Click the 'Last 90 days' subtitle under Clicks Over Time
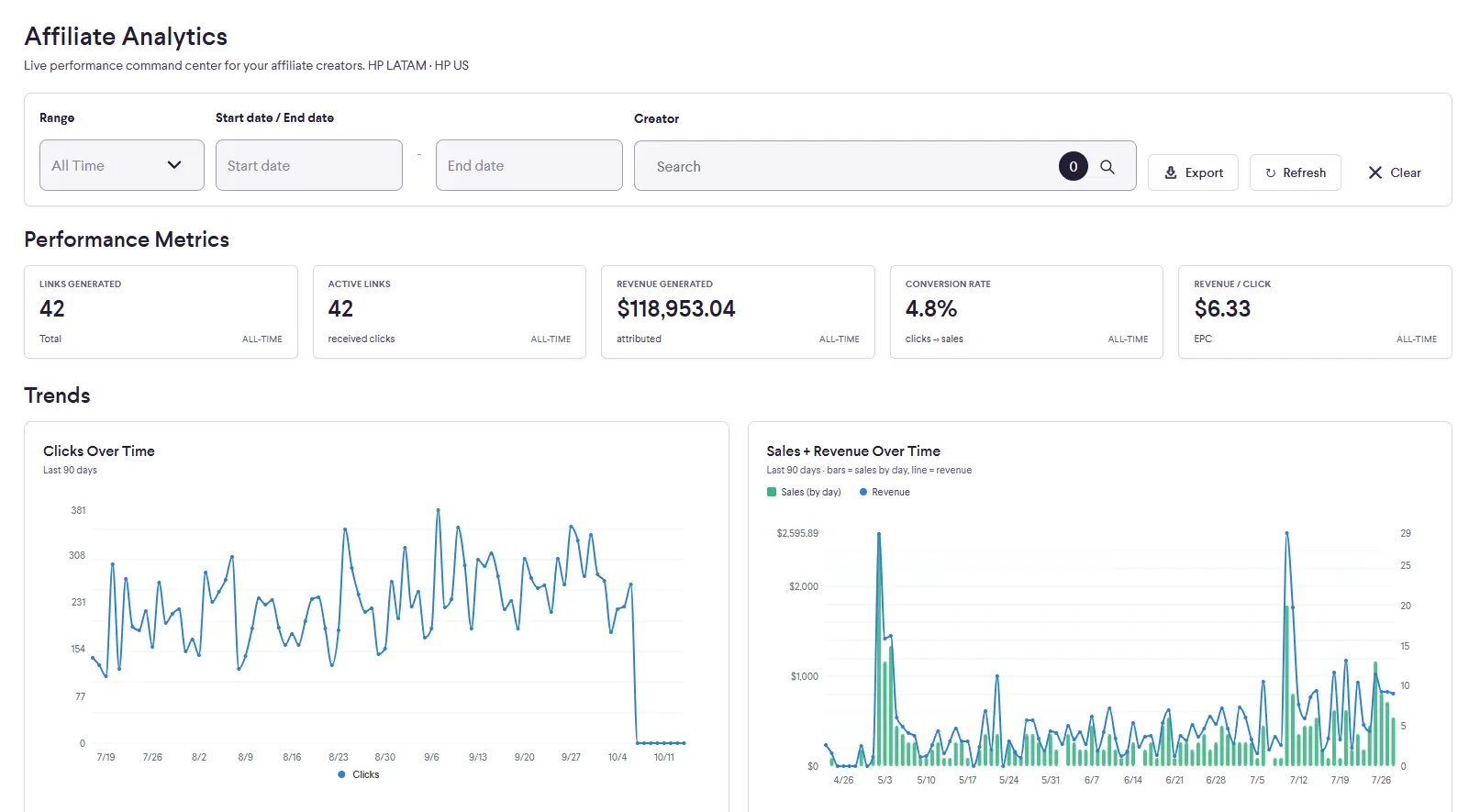 70,471
